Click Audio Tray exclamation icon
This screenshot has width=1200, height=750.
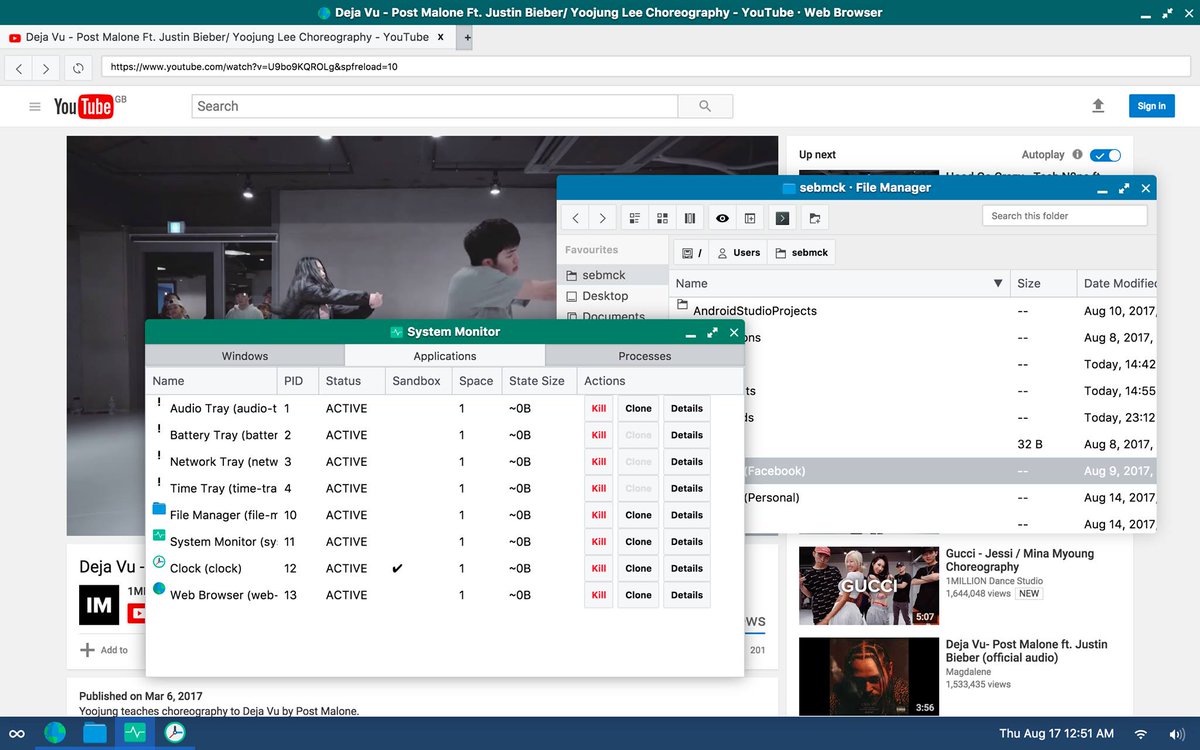tap(159, 403)
